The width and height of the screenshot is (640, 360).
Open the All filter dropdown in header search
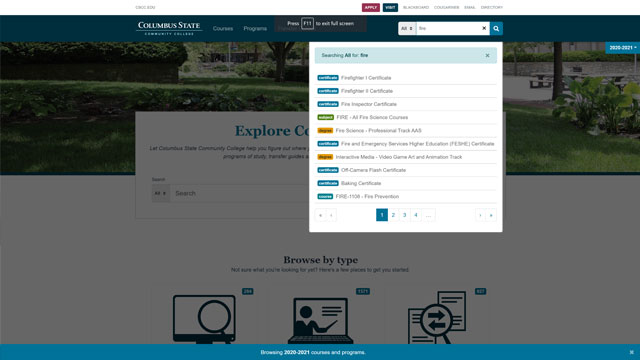tap(407, 29)
